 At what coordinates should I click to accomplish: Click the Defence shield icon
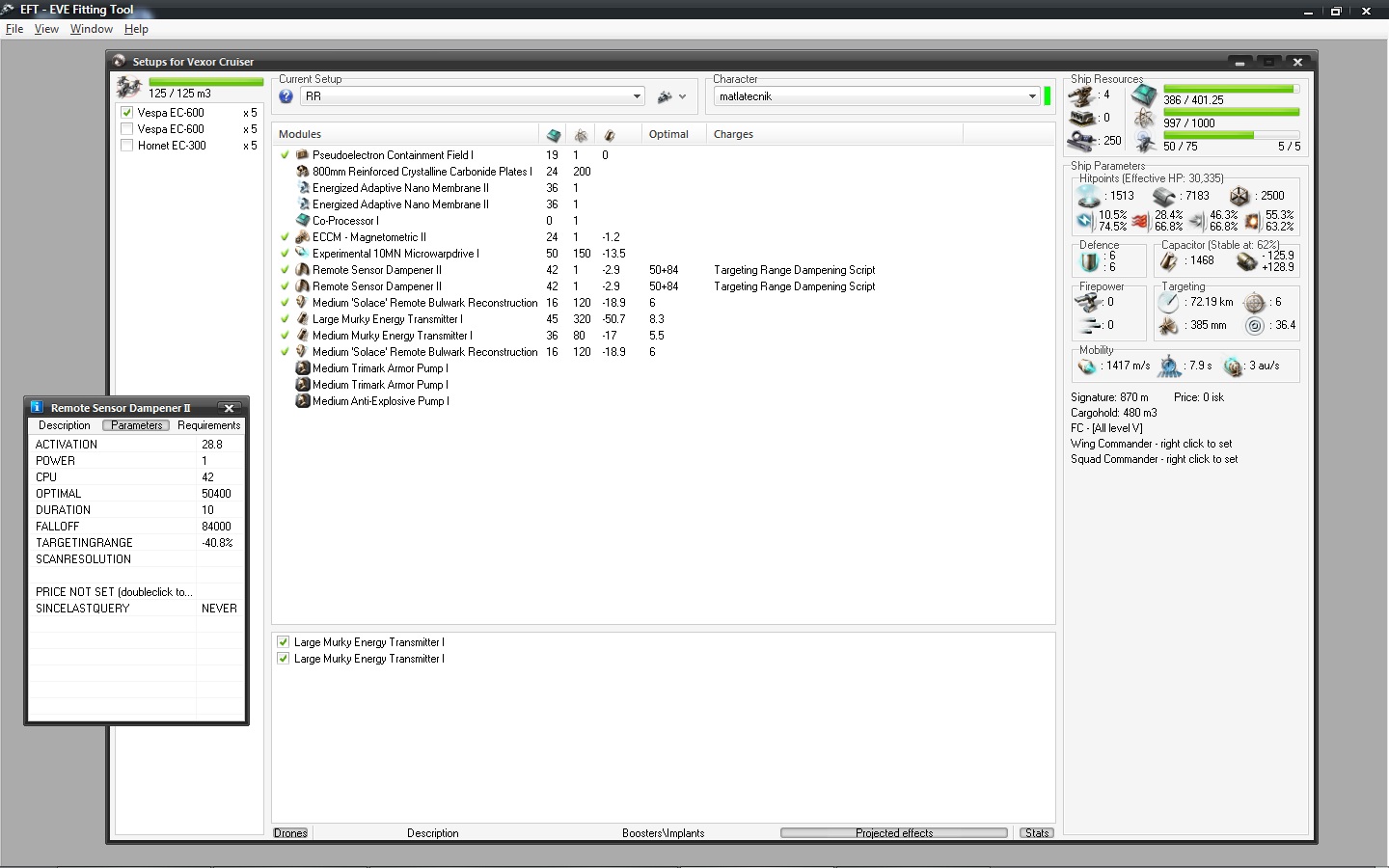click(x=1089, y=261)
